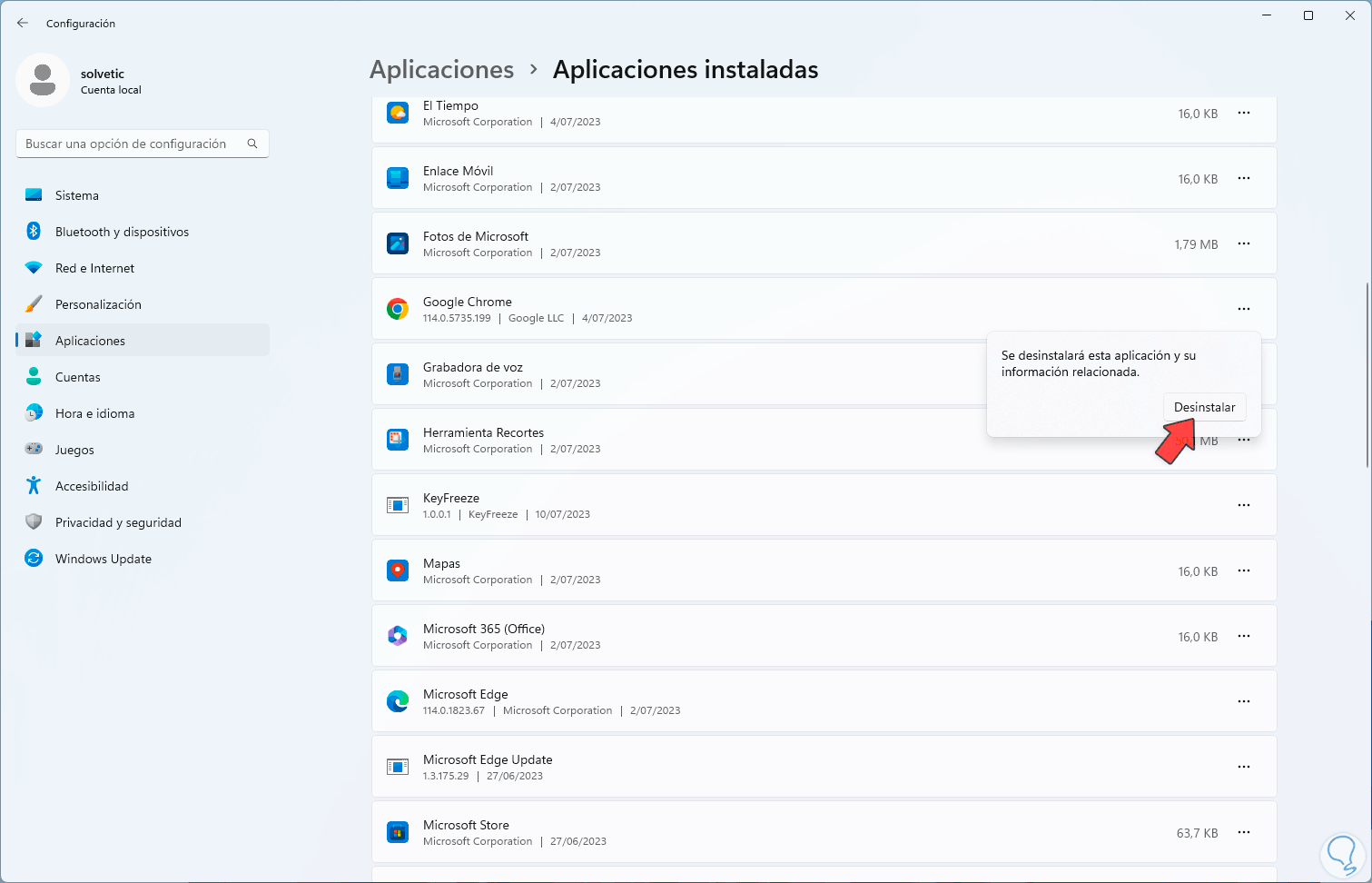Screen dimensions: 1372x883
Task: Open more options for Fotos de Microsoft
Action: pyautogui.click(x=1244, y=243)
